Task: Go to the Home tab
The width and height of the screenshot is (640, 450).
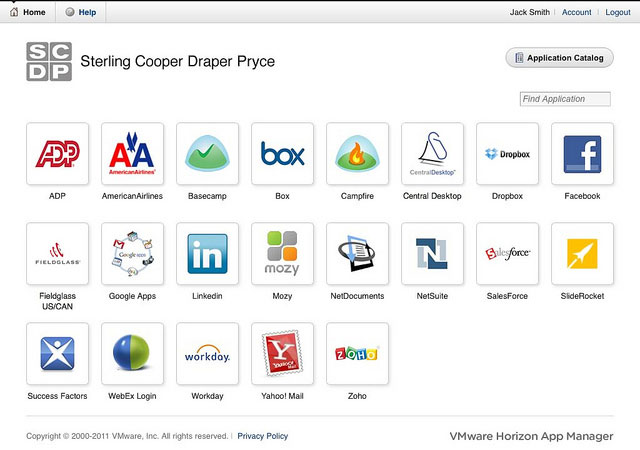Action: point(28,12)
